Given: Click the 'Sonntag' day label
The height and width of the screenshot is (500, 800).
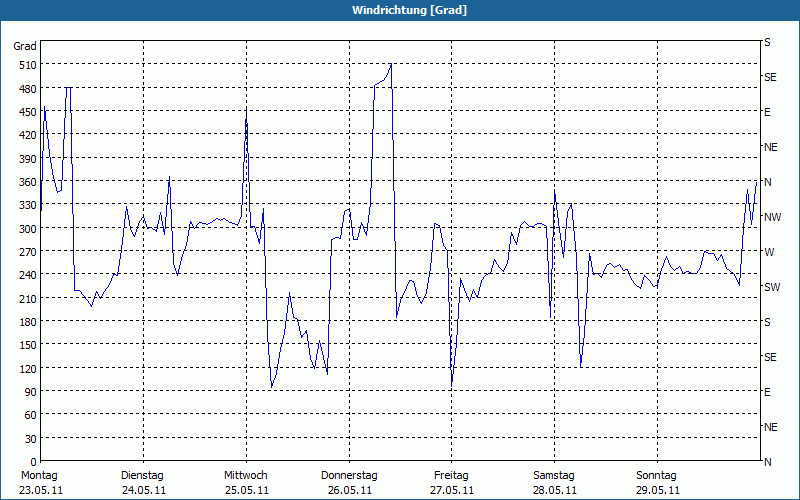Looking at the screenshot, I should pyautogui.click(x=656, y=476).
